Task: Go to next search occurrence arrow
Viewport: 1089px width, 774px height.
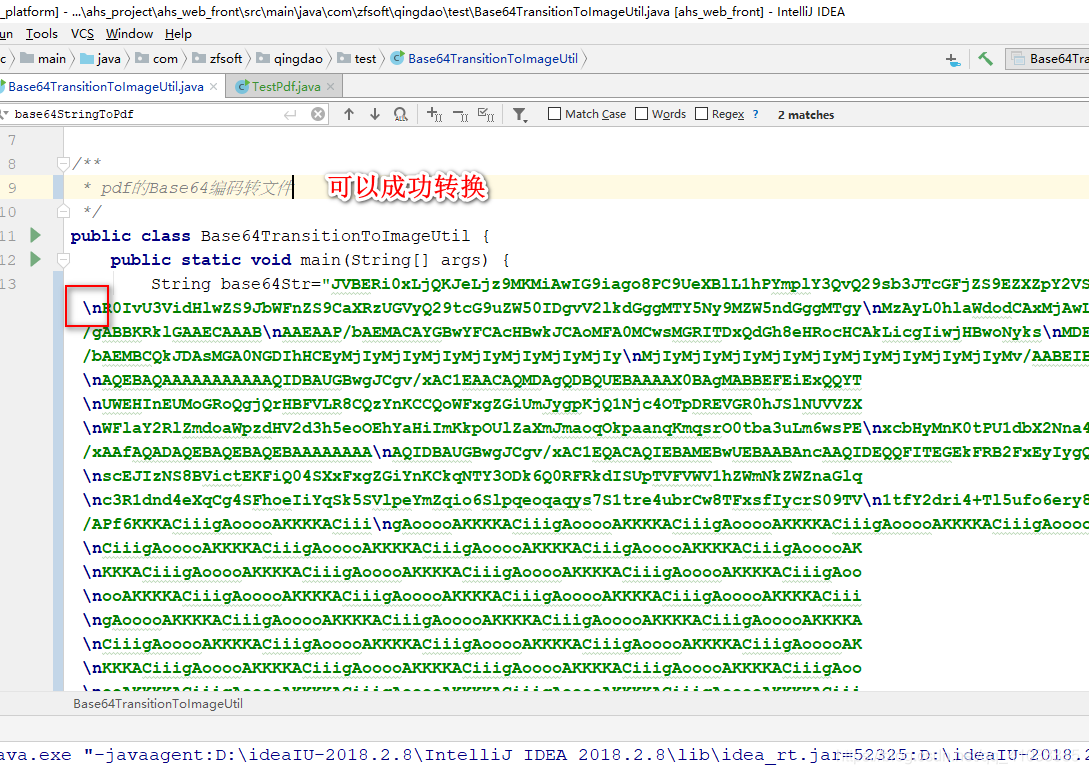Action: (x=375, y=114)
